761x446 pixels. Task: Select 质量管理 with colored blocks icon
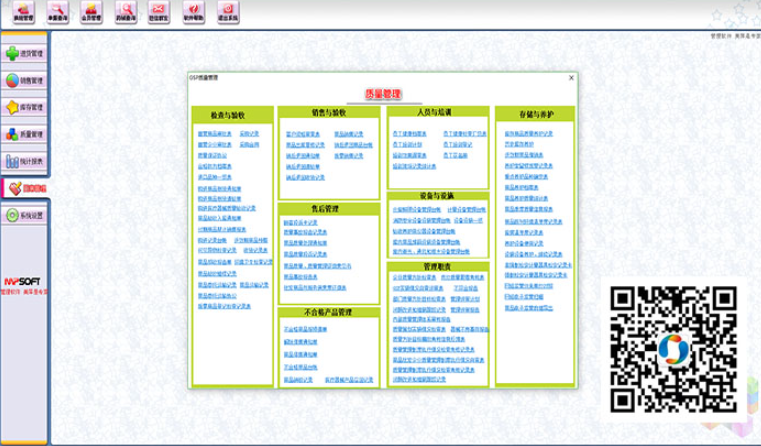pyautogui.click(x=24, y=134)
